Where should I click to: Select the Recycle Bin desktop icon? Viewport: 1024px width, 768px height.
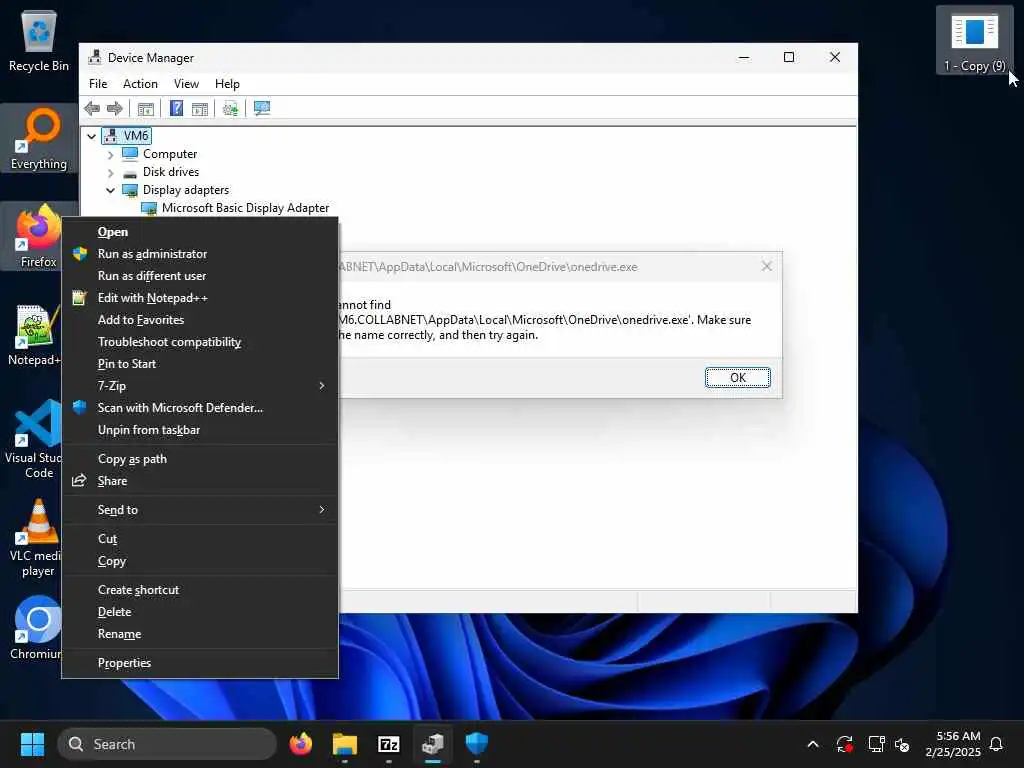(39, 40)
